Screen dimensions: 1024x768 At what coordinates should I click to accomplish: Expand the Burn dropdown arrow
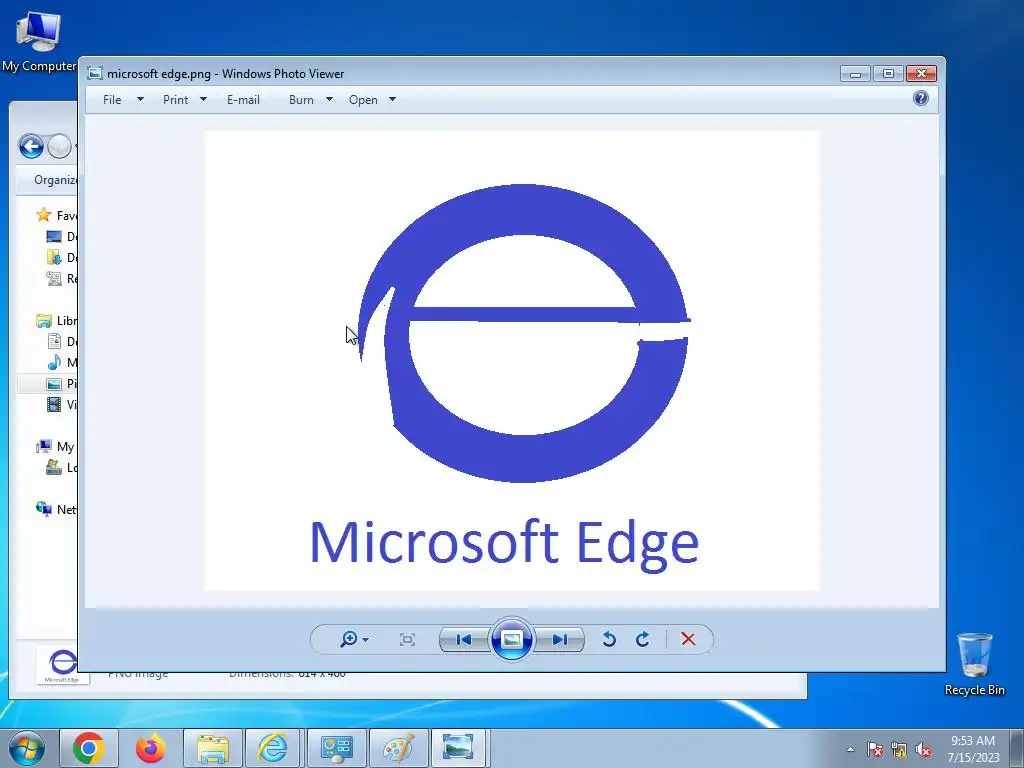pos(329,99)
